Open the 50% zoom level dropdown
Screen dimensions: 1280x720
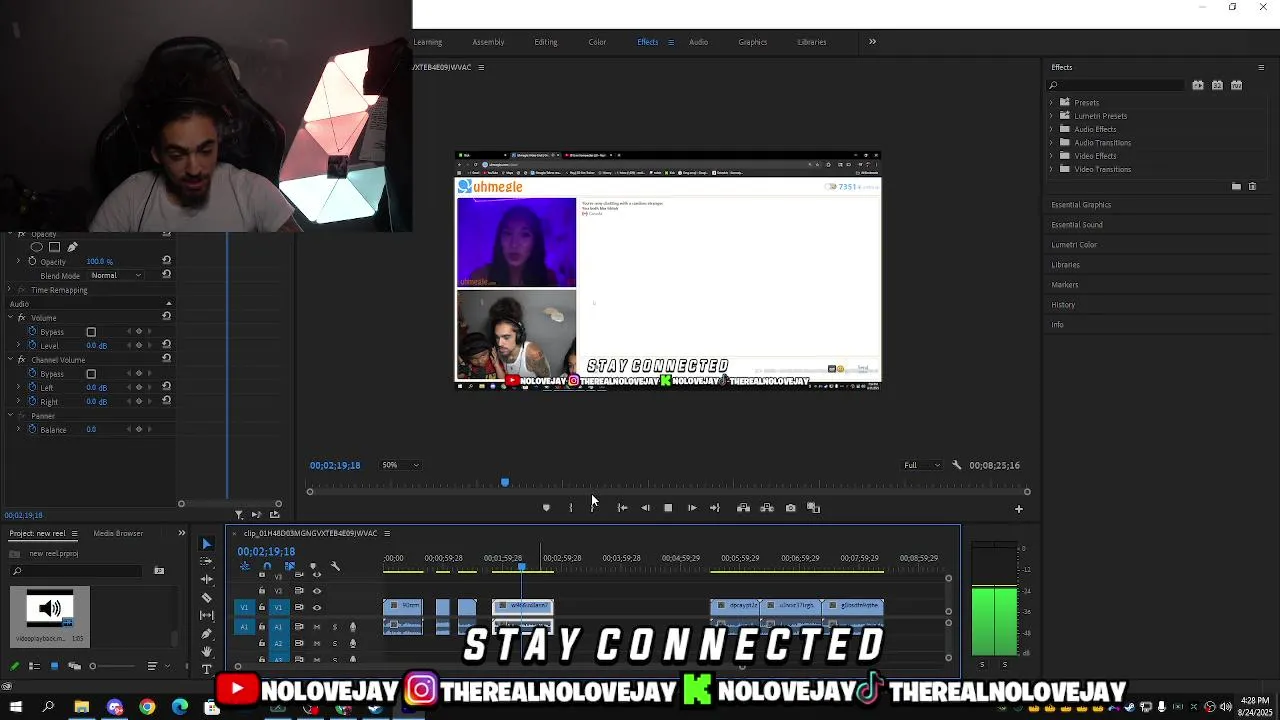coord(400,465)
